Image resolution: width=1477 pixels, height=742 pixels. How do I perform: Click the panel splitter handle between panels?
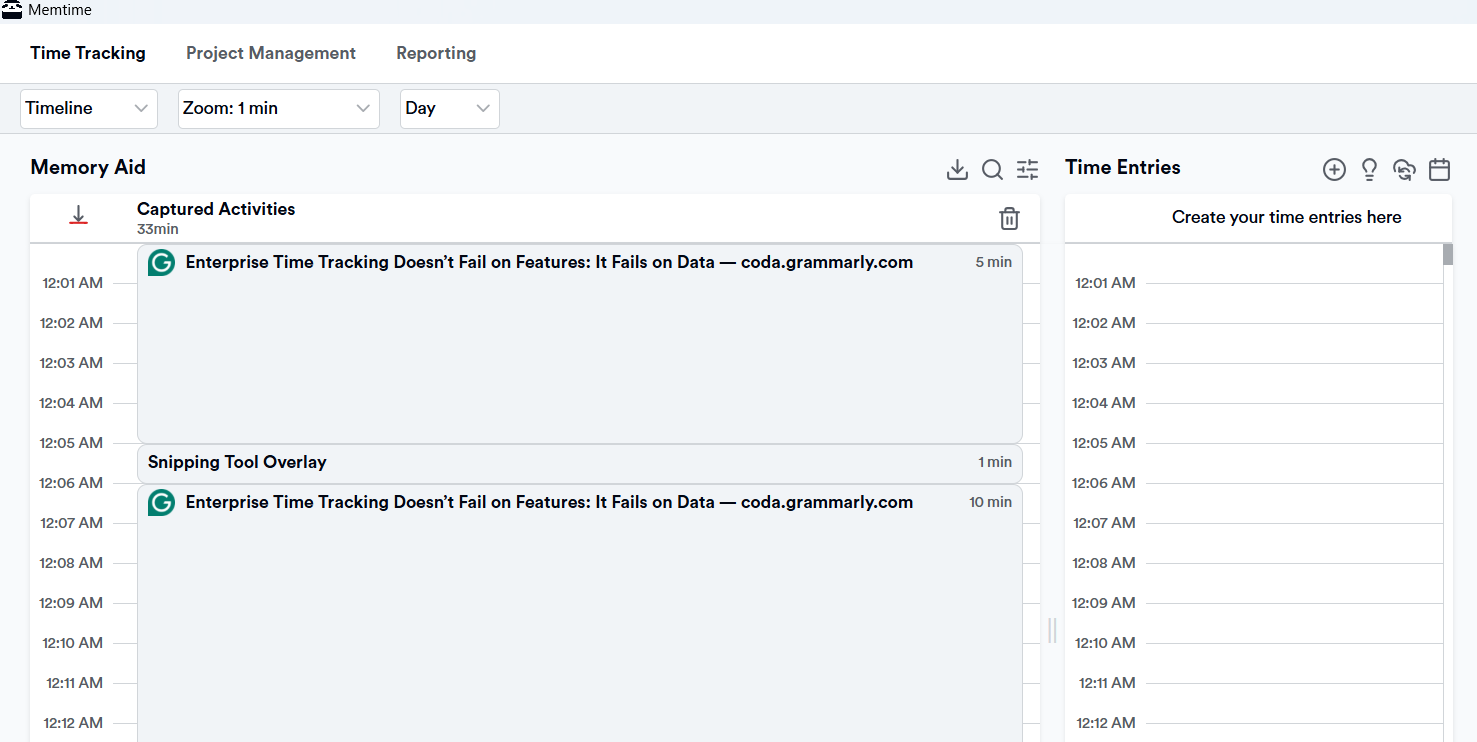(x=1052, y=630)
